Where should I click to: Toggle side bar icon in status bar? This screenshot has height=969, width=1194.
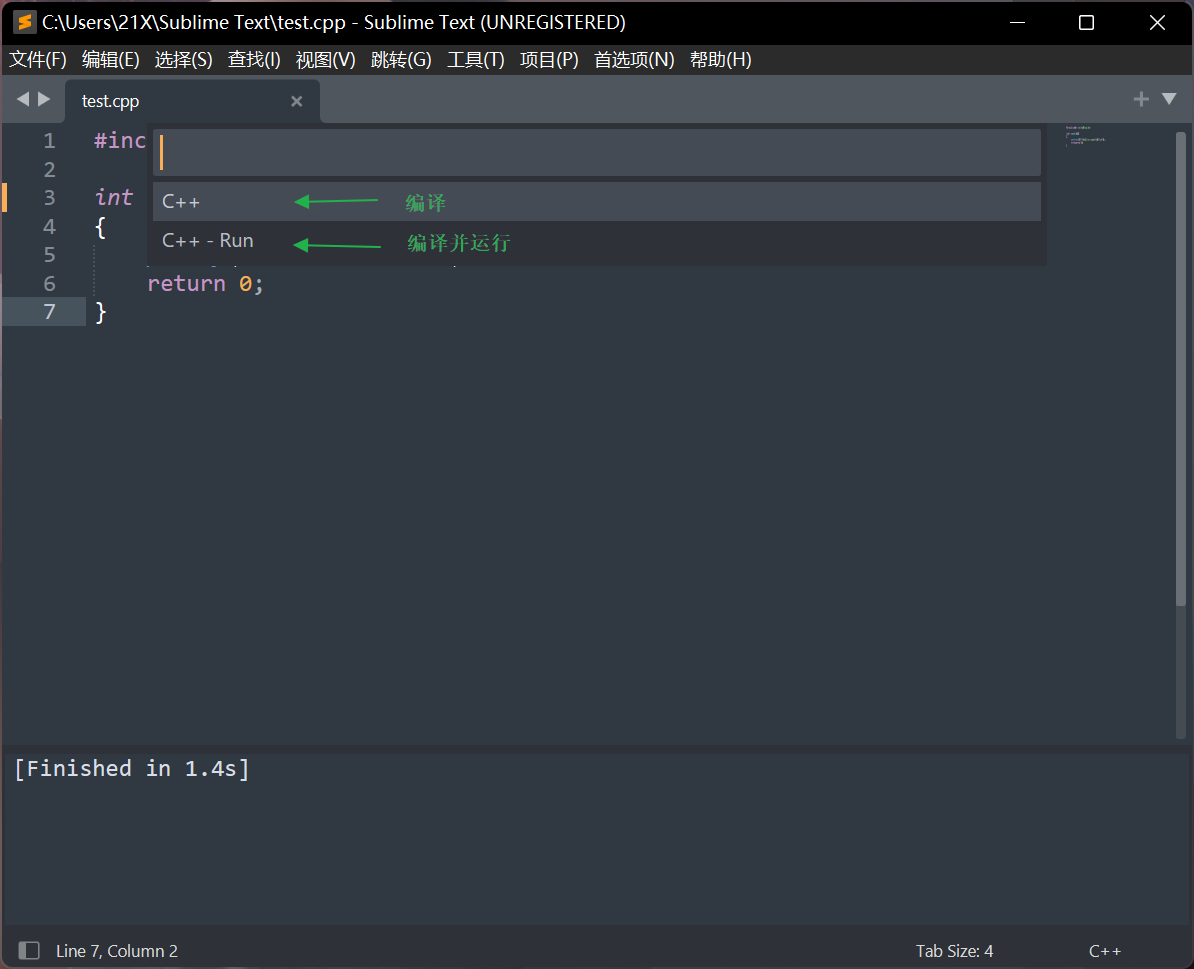(29, 950)
